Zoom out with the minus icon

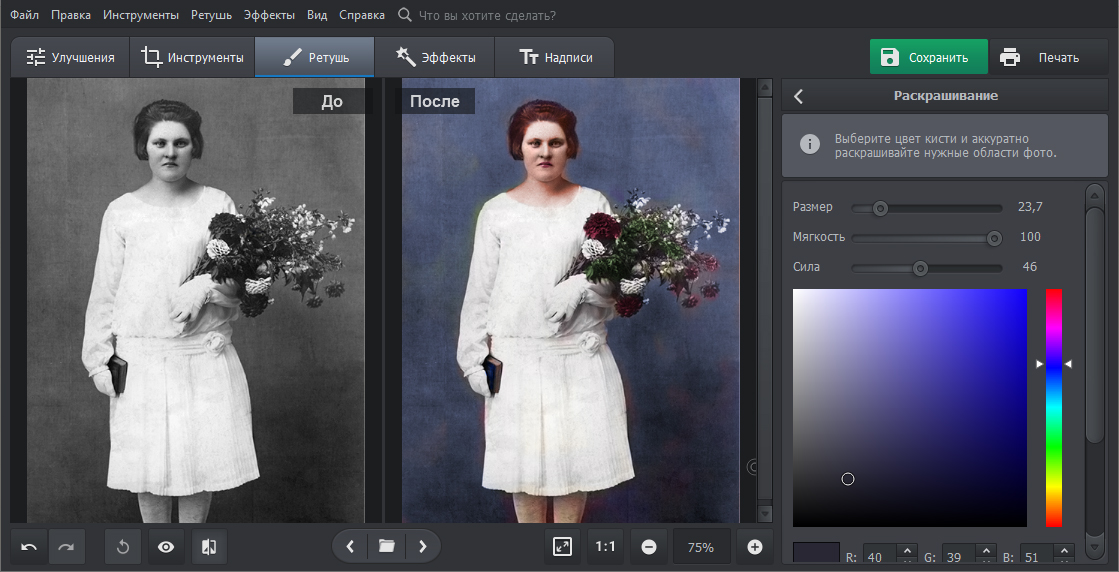(649, 547)
